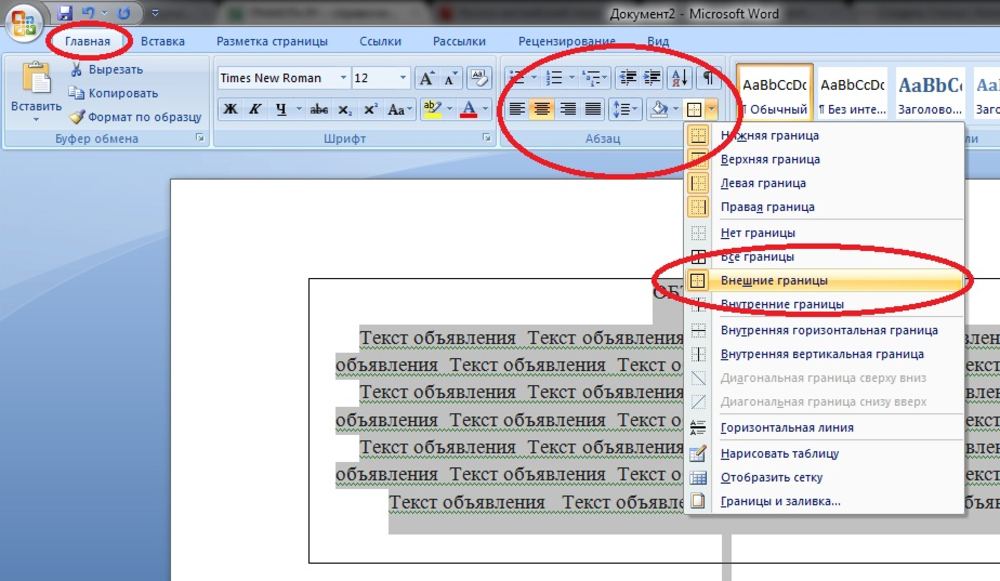Viewport: 1000px width, 581px height.
Task: Increase font size with grow button
Action: coord(426,78)
